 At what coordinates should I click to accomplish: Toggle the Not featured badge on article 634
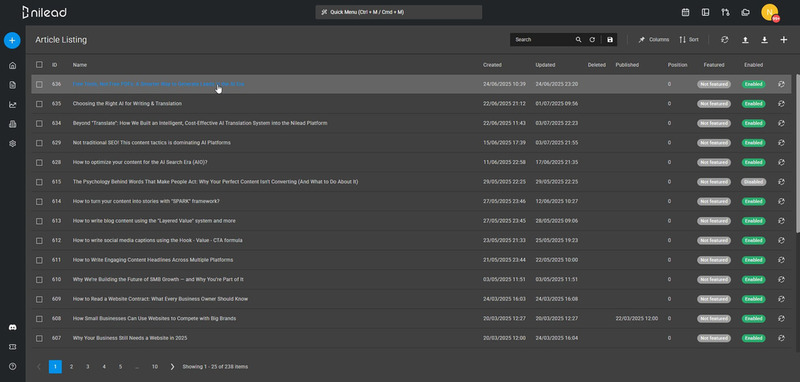point(714,123)
